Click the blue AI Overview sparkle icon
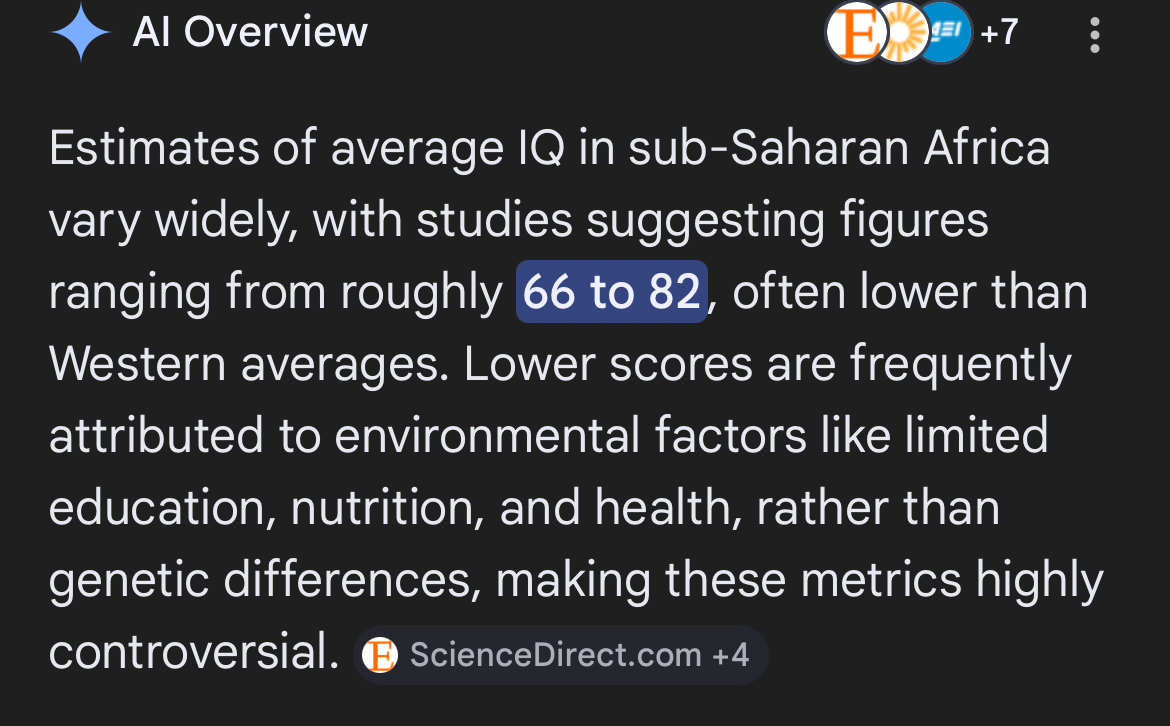The width and height of the screenshot is (1170, 726). click(x=81, y=32)
